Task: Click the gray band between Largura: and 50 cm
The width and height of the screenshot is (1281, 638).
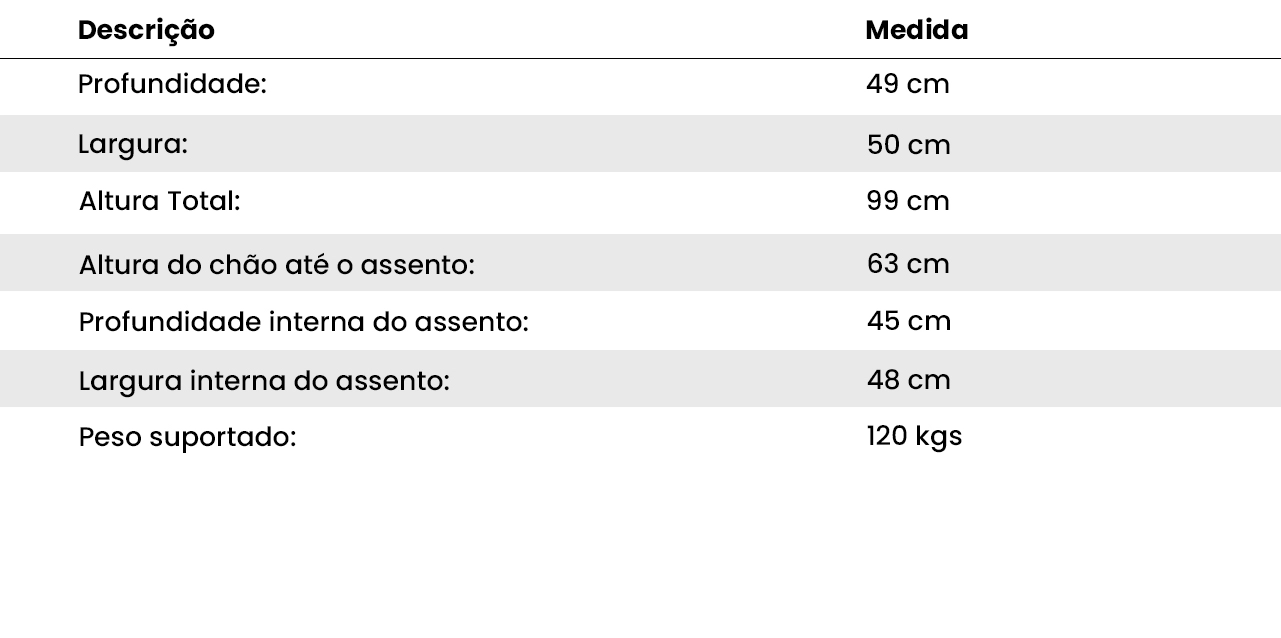Action: 520,144
